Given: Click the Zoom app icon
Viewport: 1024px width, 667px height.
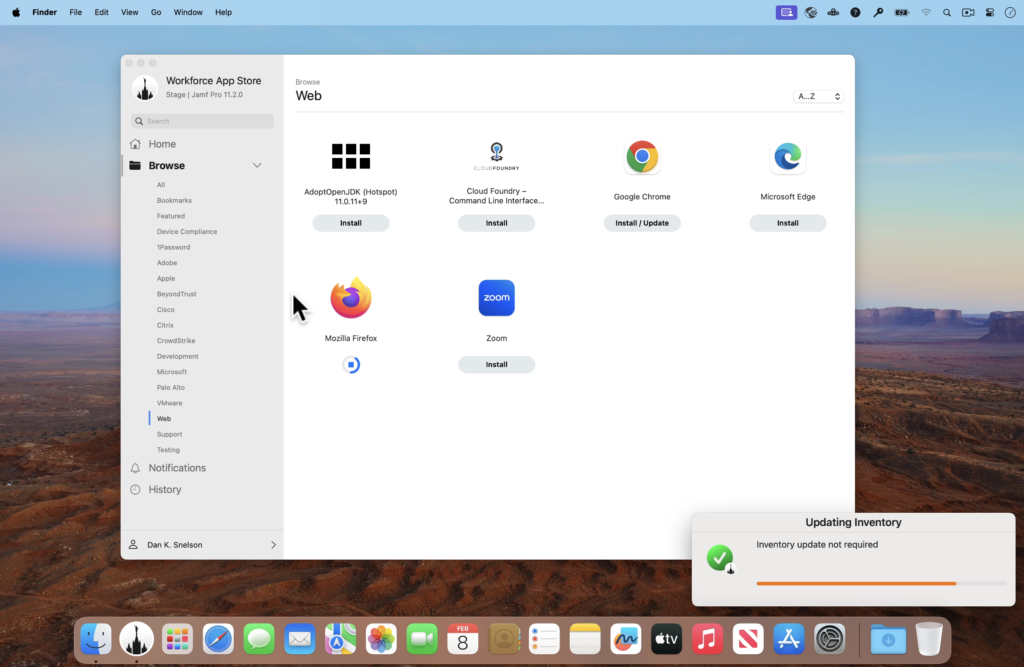Looking at the screenshot, I should [496, 297].
